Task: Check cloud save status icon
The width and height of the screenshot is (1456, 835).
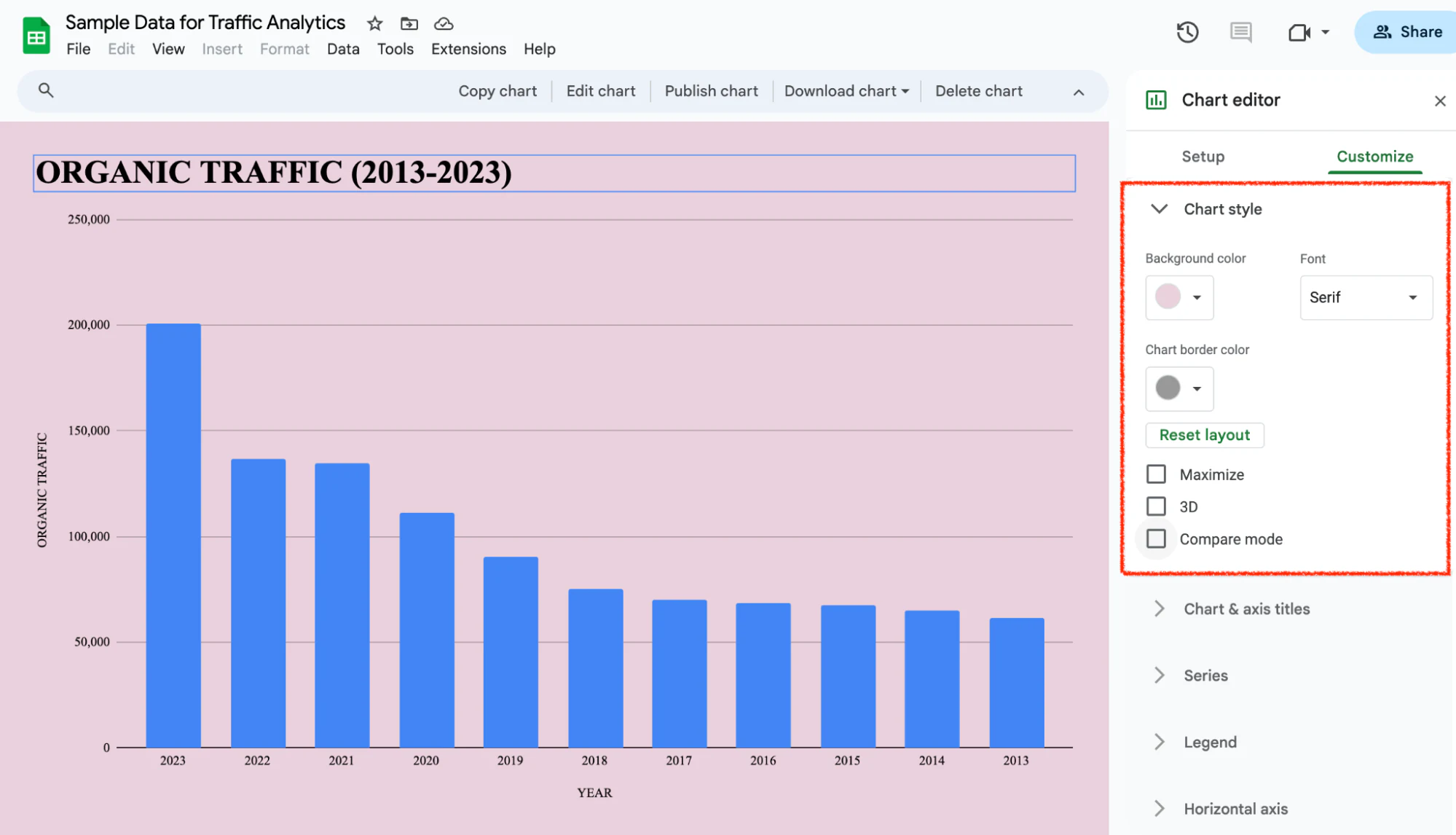Action: pos(444,23)
